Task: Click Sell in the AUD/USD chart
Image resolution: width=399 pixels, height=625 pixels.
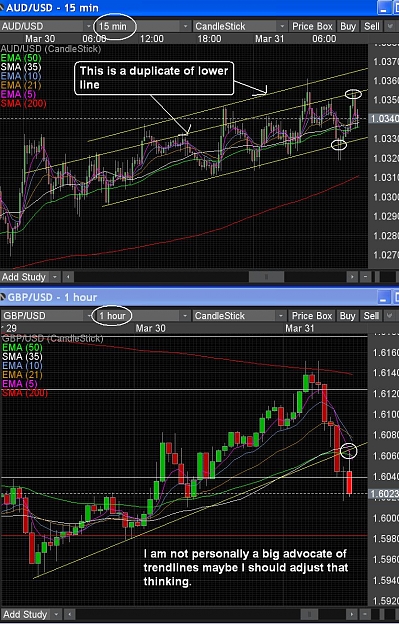Action: (371, 26)
